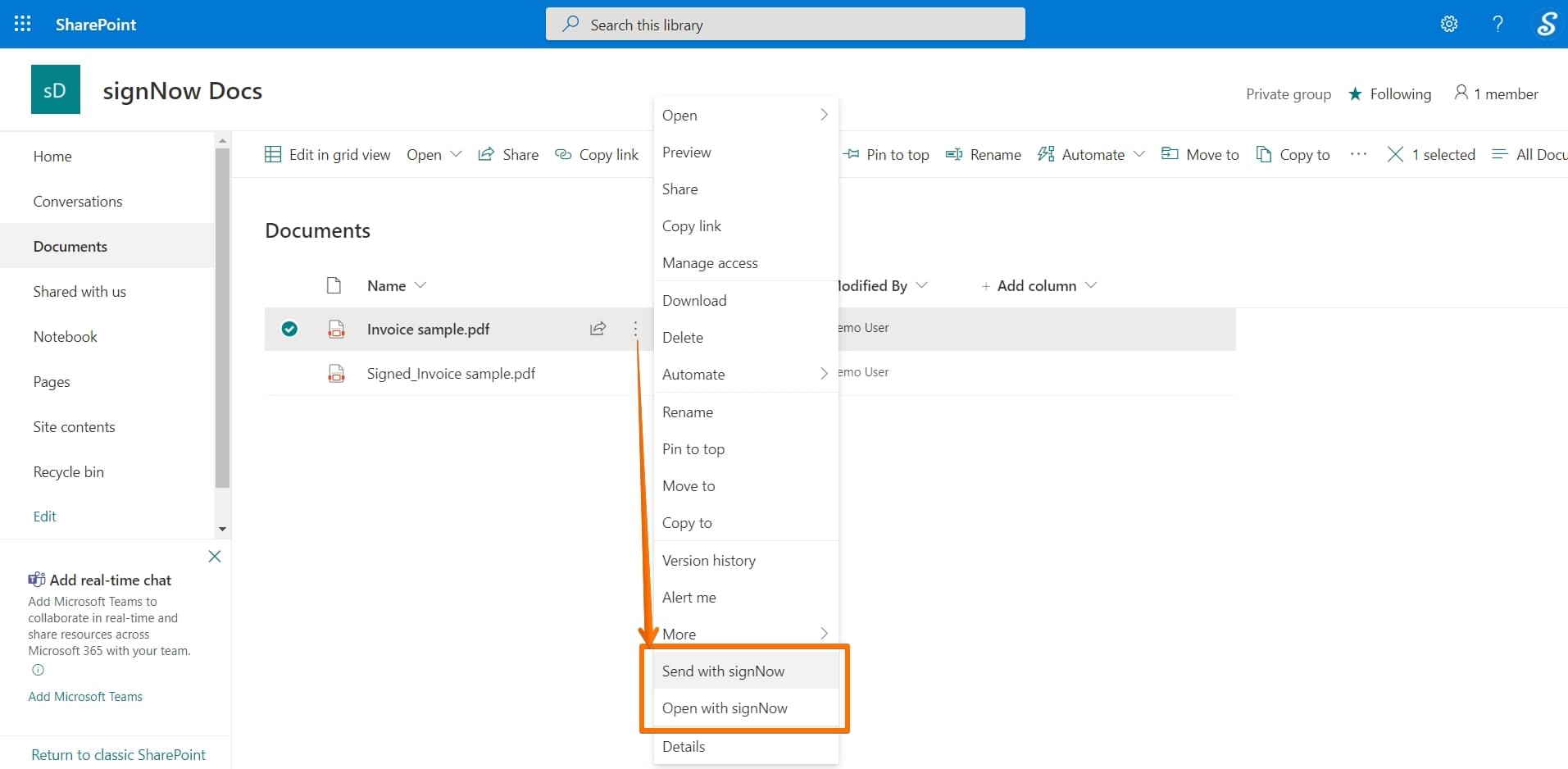
Task: Open the actions menu dots for Invoice sample.pdf
Action: 635,329
